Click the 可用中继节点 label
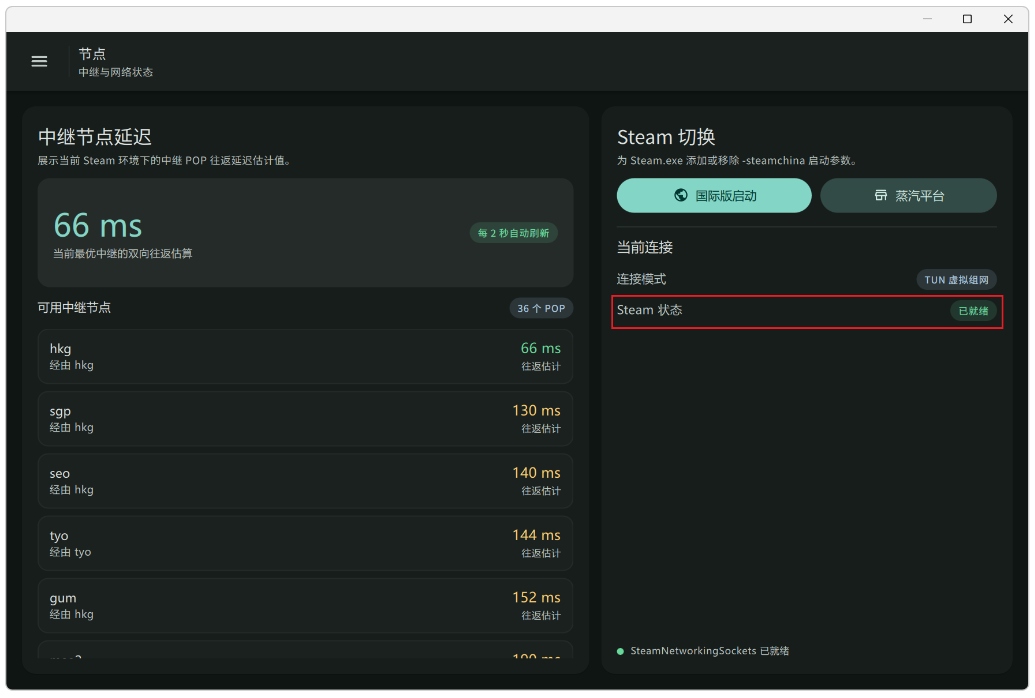 click(74, 308)
